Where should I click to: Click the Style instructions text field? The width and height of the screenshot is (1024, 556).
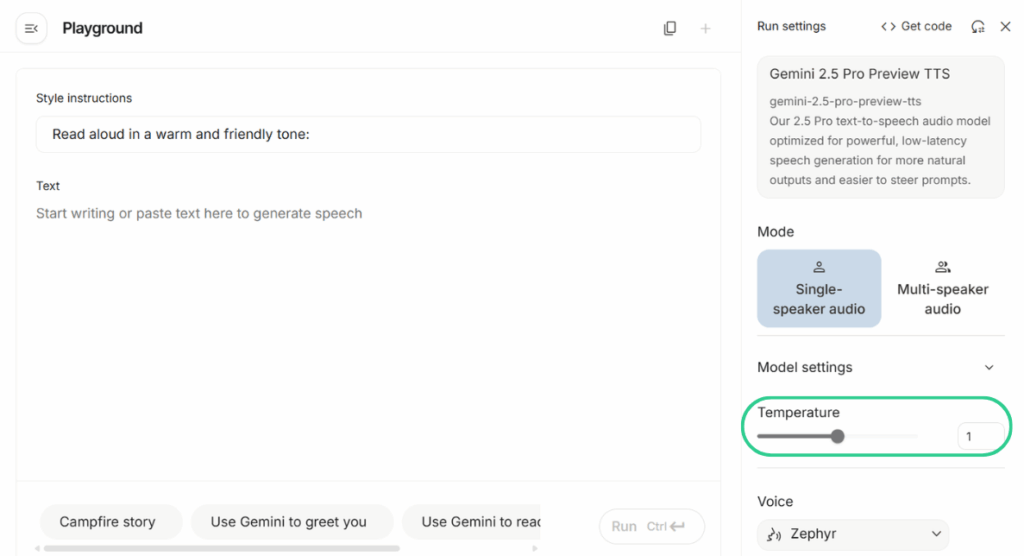point(368,134)
